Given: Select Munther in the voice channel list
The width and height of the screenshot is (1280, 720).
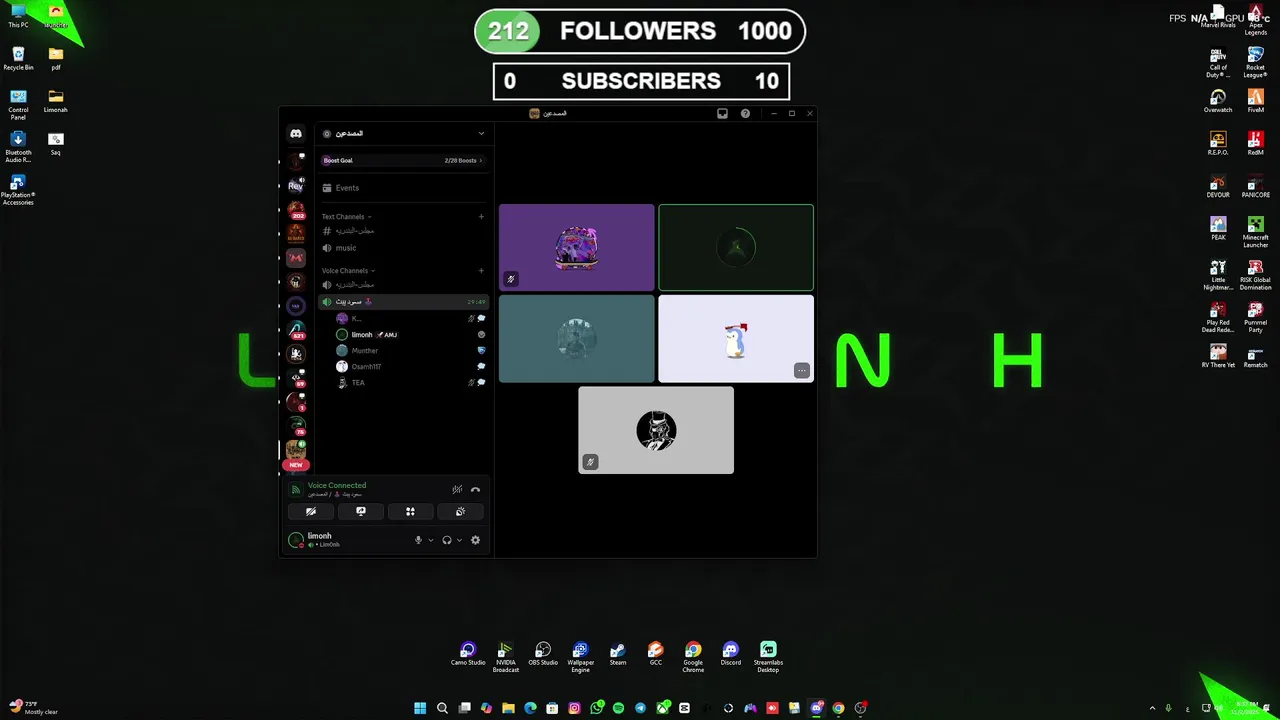Looking at the screenshot, I should pos(410,351).
